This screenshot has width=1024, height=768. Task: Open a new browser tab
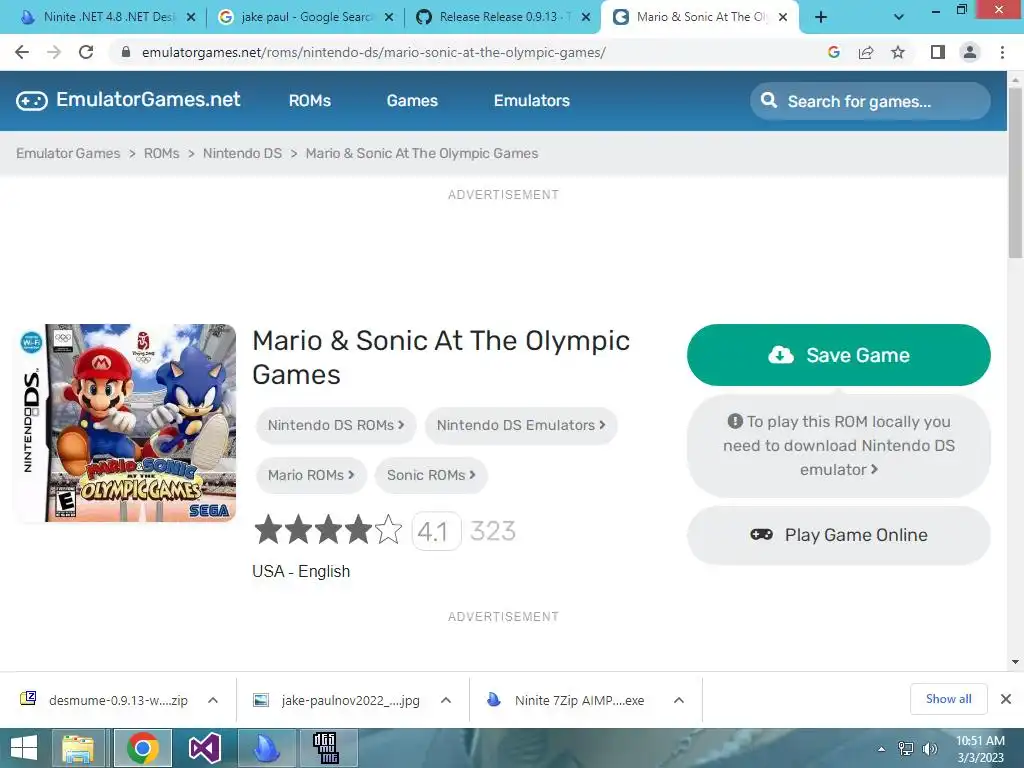(821, 17)
